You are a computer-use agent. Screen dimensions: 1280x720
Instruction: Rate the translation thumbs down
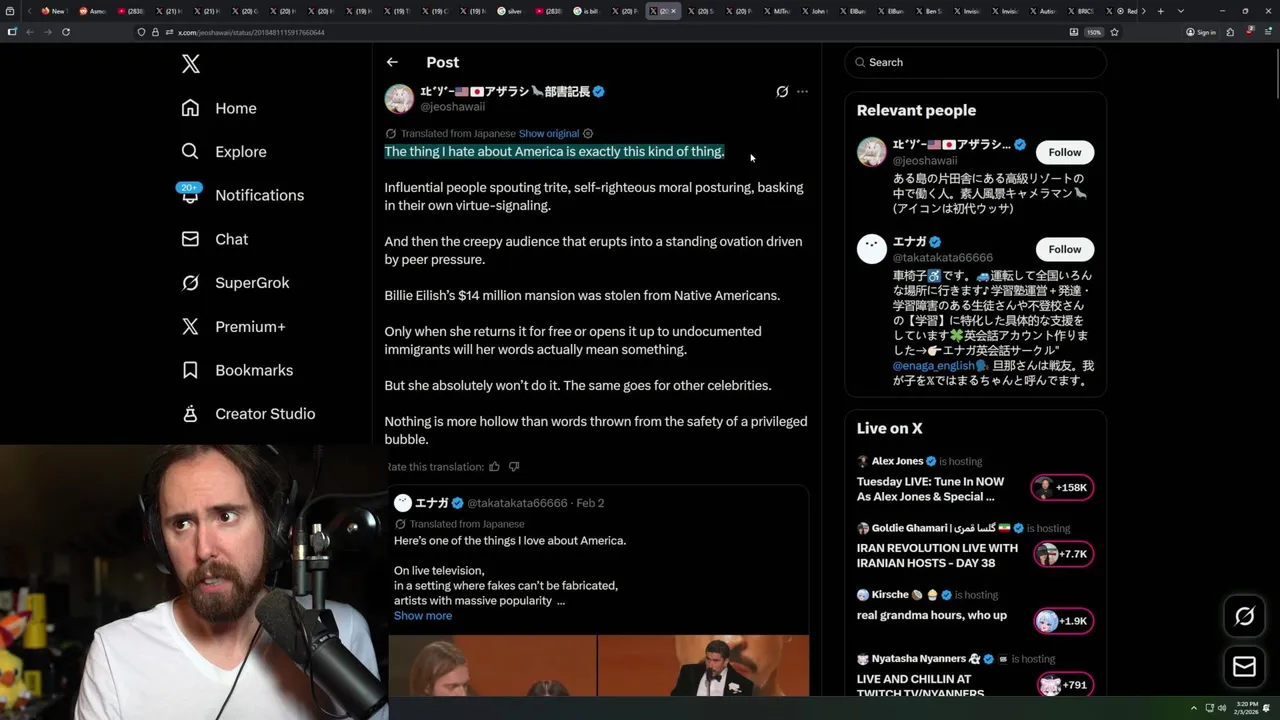point(514,467)
